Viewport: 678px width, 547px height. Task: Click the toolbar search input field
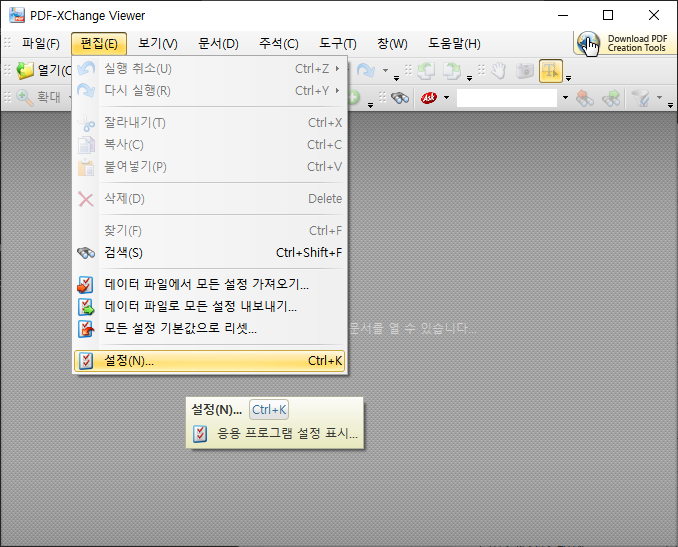coord(507,98)
